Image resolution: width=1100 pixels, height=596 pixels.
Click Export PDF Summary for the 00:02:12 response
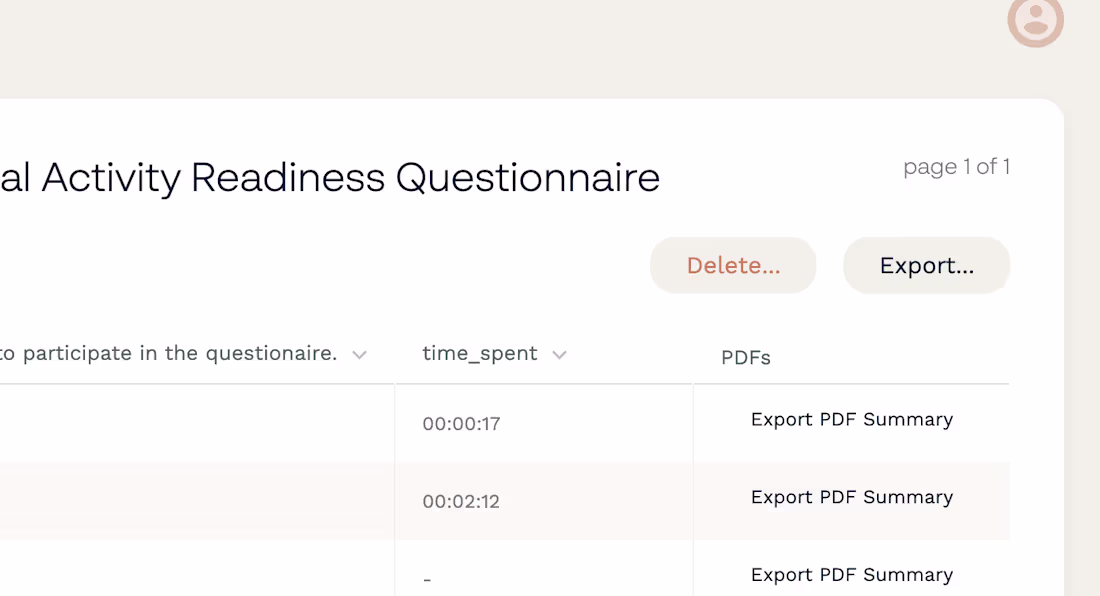coord(852,497)
